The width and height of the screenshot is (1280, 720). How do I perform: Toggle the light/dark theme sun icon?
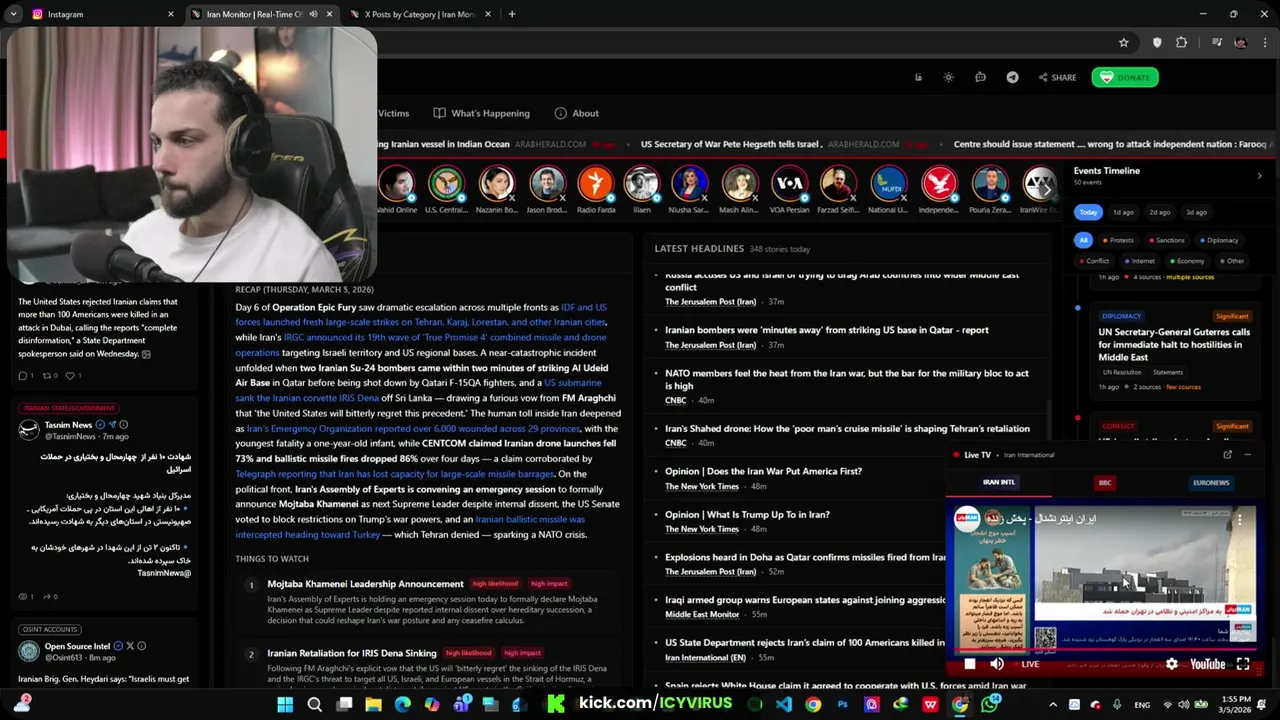click(948, 77)
